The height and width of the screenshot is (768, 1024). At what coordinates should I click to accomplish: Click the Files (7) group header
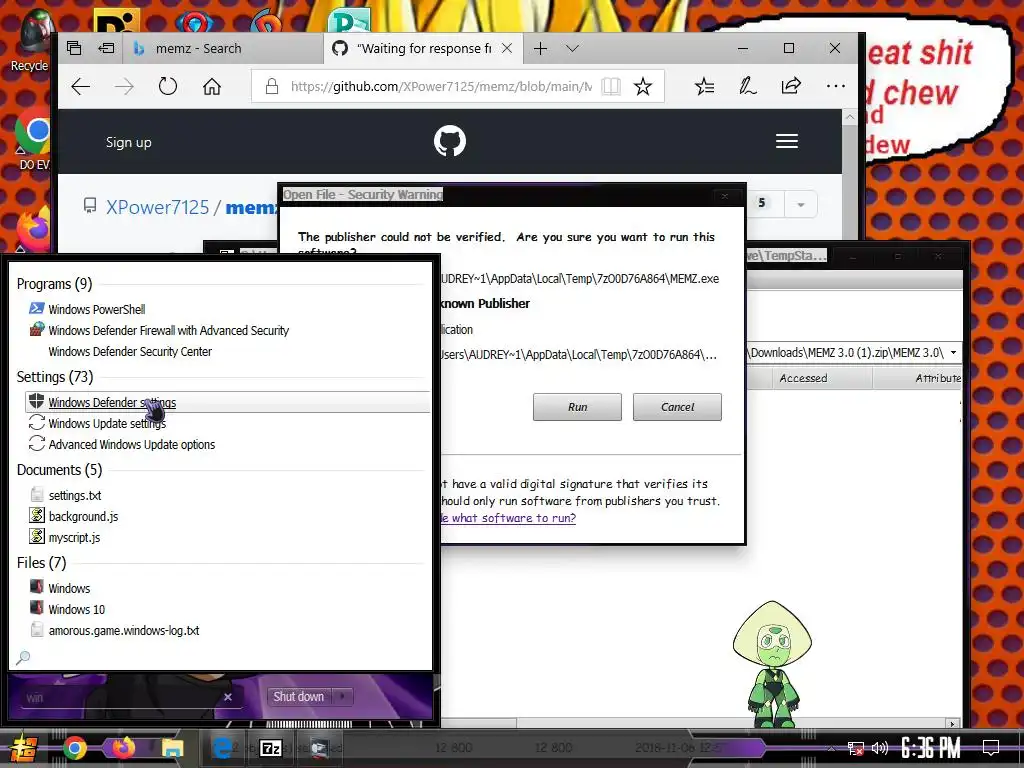point(41,562)
